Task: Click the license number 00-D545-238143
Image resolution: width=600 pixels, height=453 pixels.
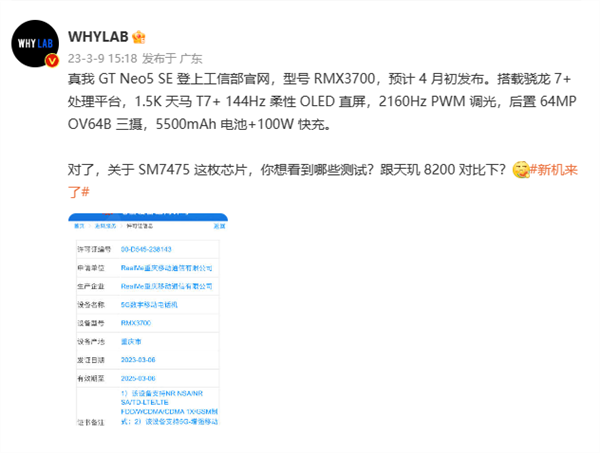Action: 146,249
